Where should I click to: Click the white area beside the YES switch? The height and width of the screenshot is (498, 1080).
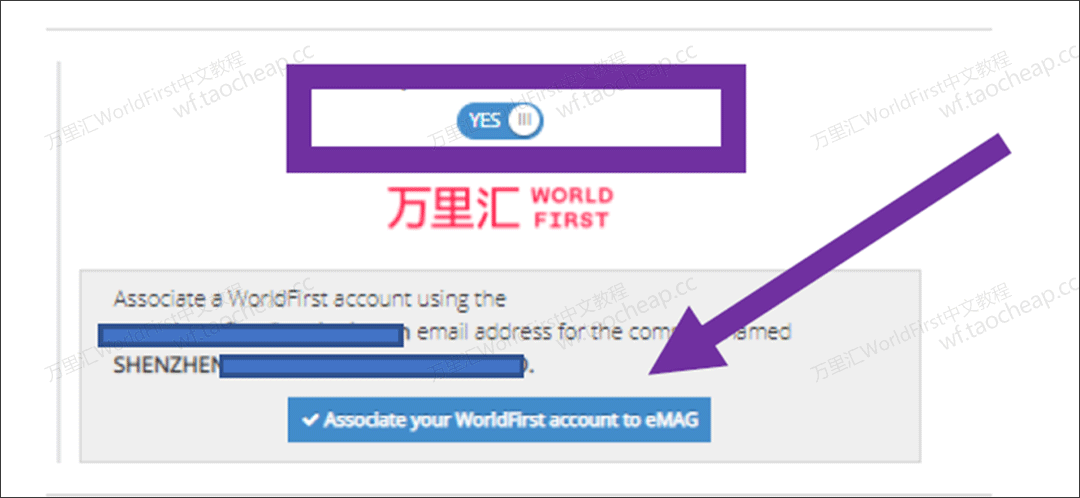coord(634,117)
